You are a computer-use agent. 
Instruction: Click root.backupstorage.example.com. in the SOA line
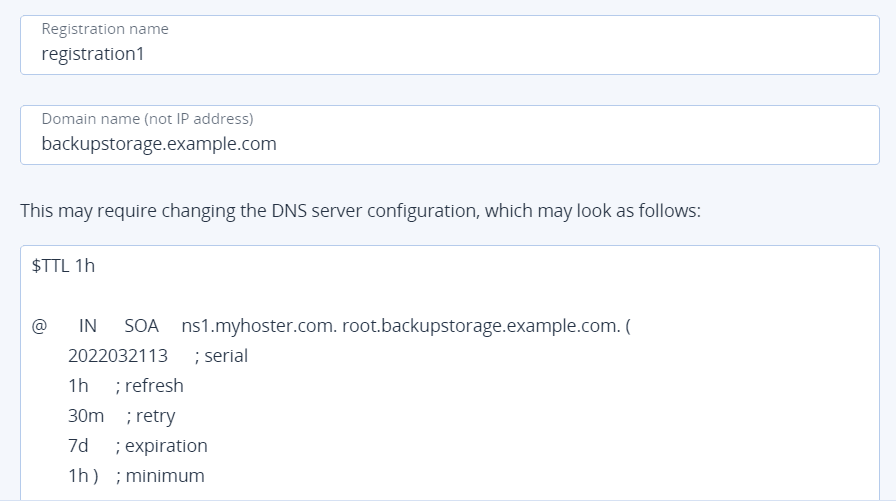[481, 326]
